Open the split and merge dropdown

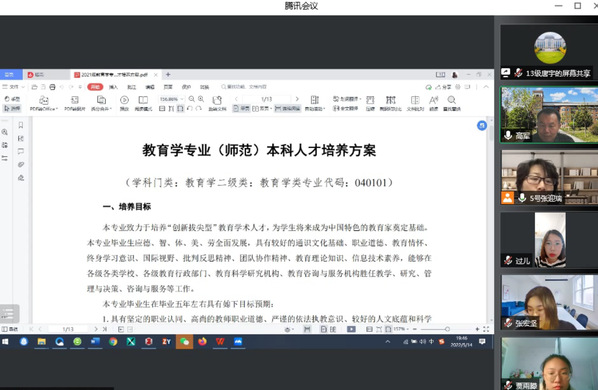[101, 103]
